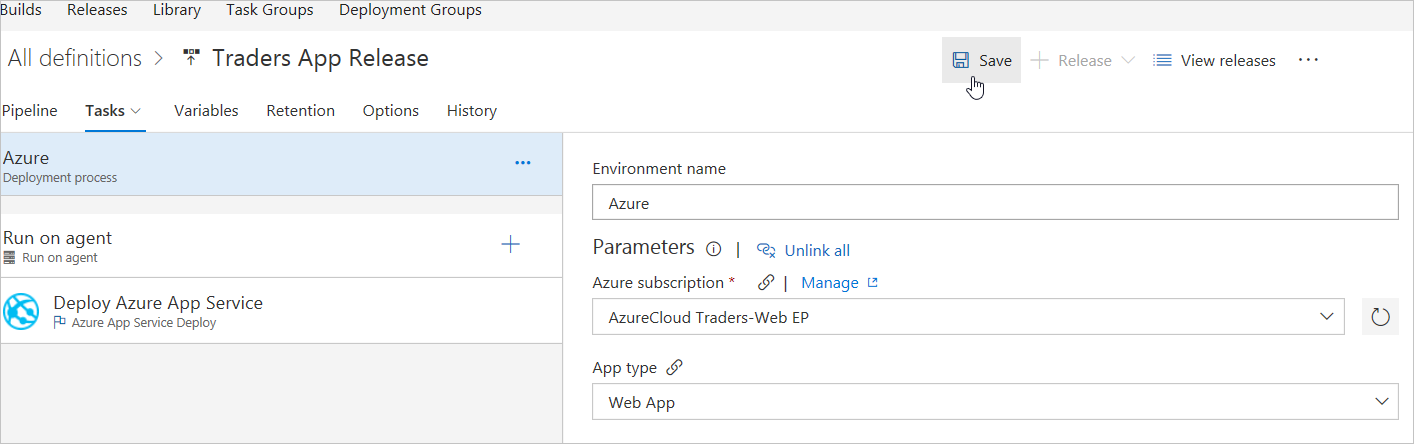The image size is (1414, 444).
Task: Click the Save floppy disk icon
Action: (x=960, y=60)
